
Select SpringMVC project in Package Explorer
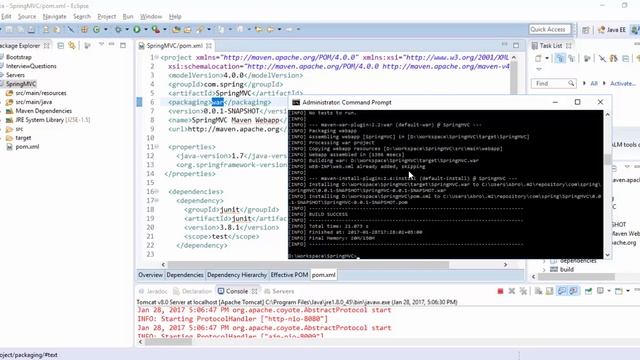[21, 84]
